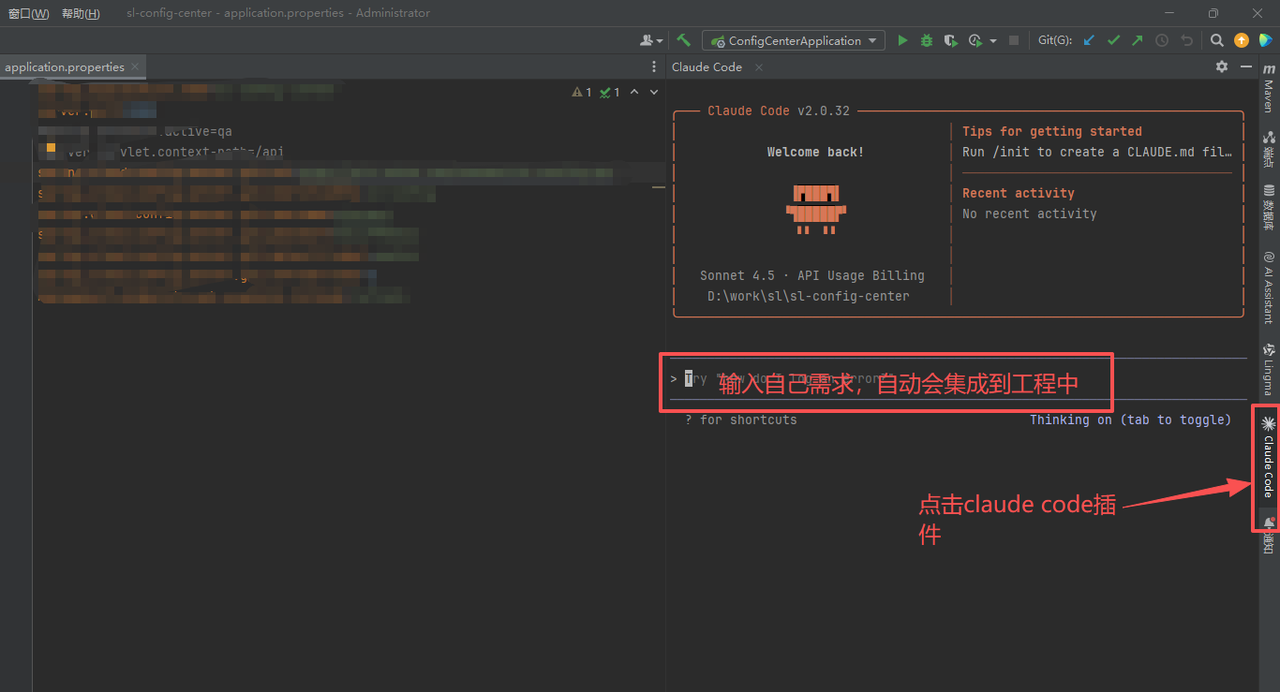The image size is (1280, 692).
Task: Switch to the application.properties editor tab
Action: click(64, 67)
